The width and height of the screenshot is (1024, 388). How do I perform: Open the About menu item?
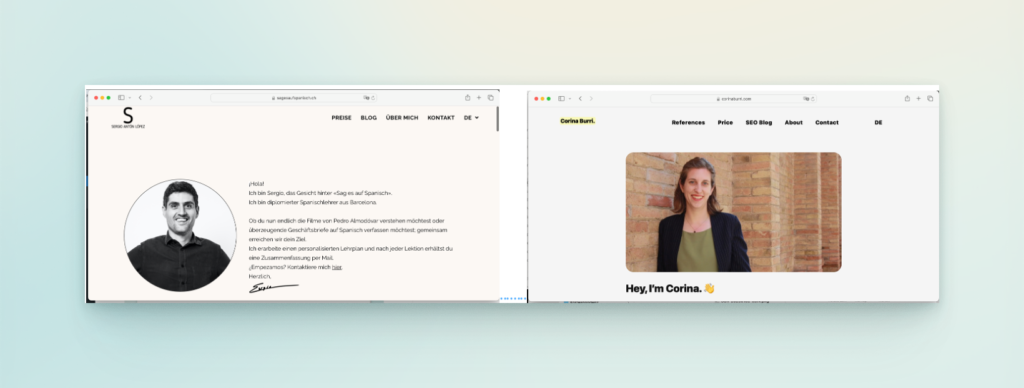793,123
